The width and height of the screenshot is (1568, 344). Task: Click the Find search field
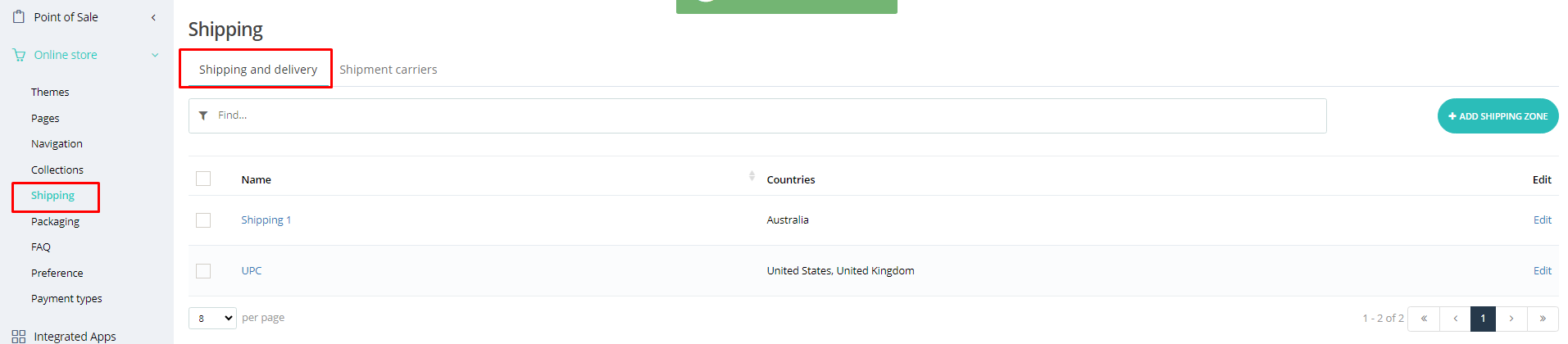pos(762,115)
